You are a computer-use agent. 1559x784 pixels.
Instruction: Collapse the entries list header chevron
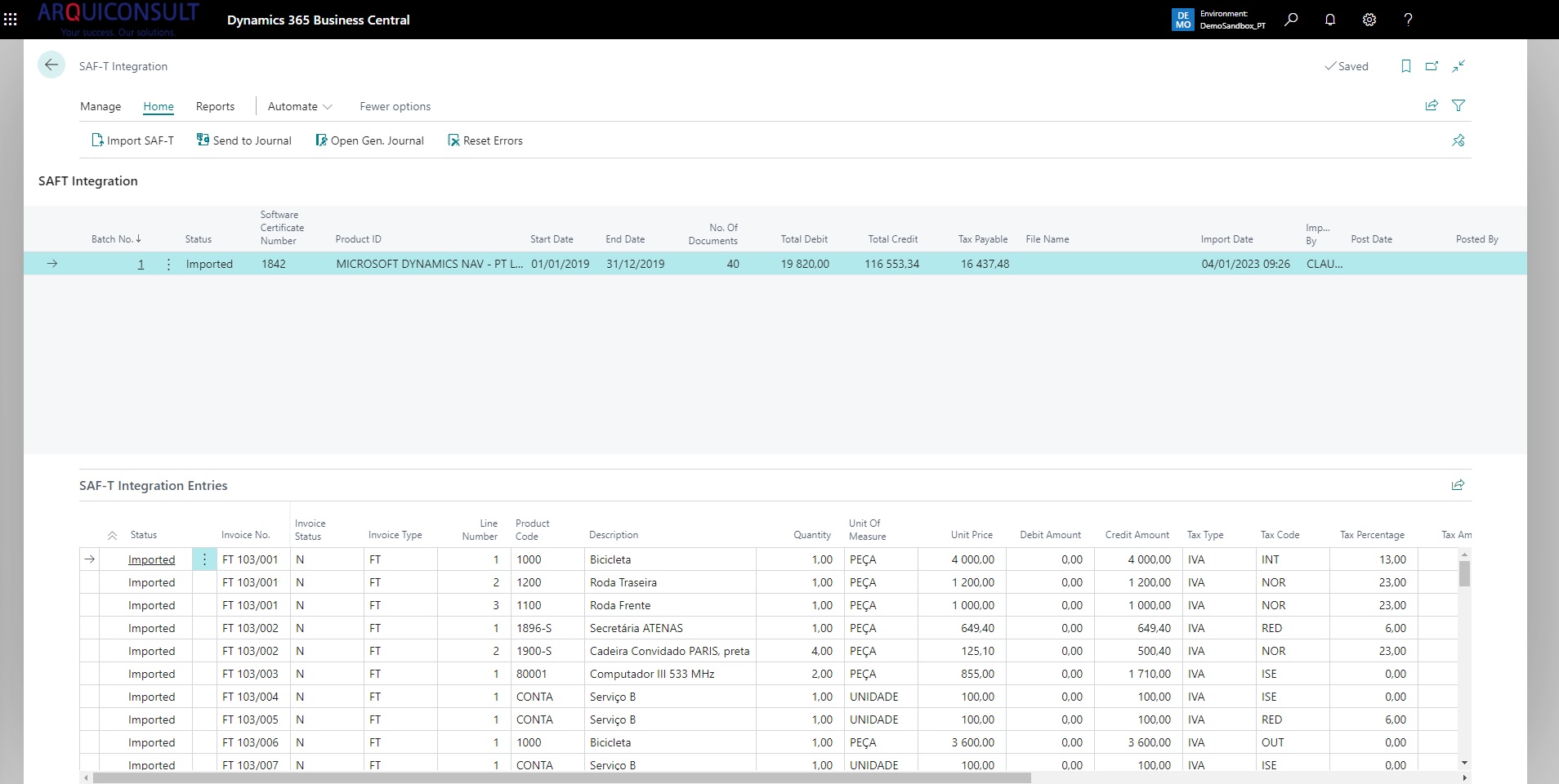112,536
